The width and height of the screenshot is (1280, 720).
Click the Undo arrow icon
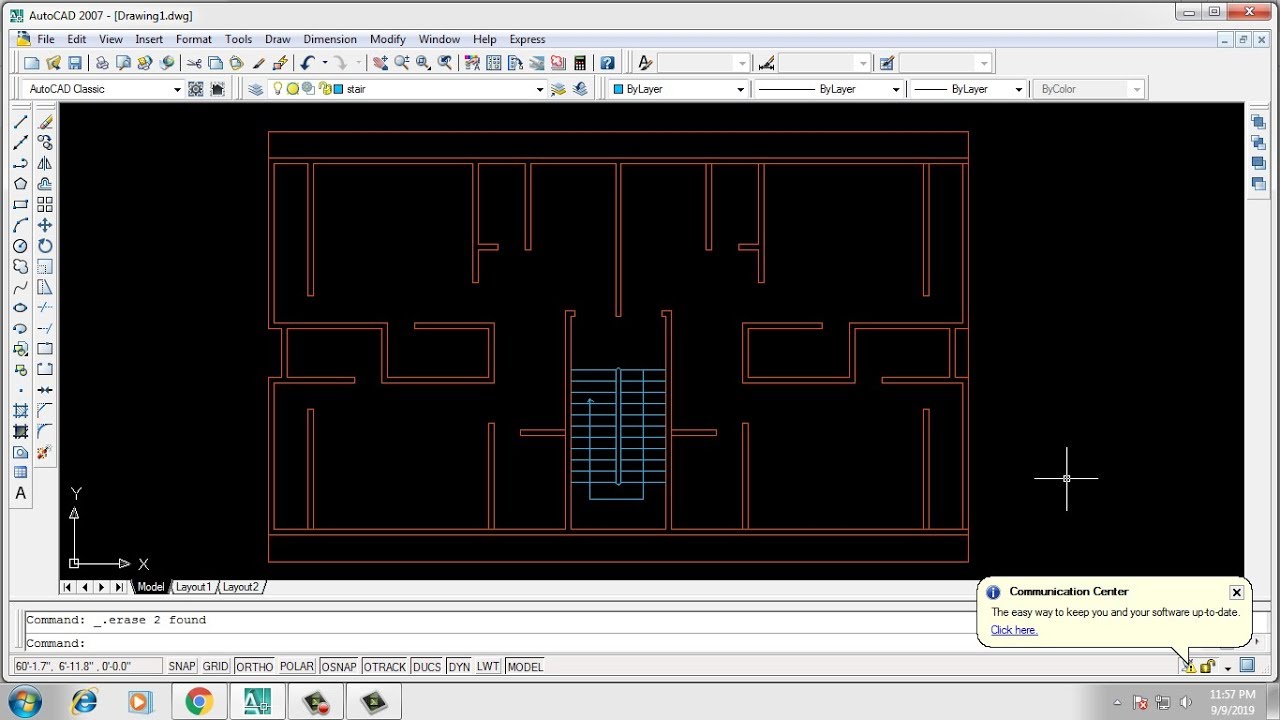pos(308,63)
